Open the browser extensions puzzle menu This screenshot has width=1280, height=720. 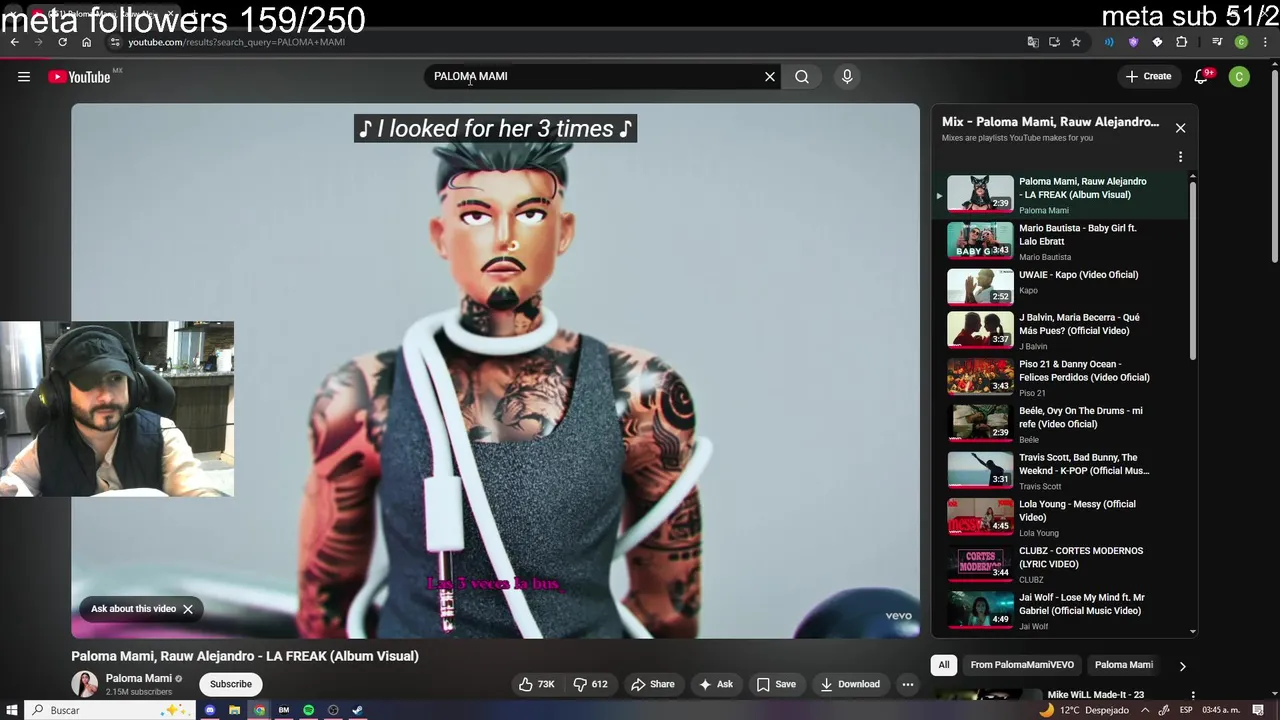1181,42
